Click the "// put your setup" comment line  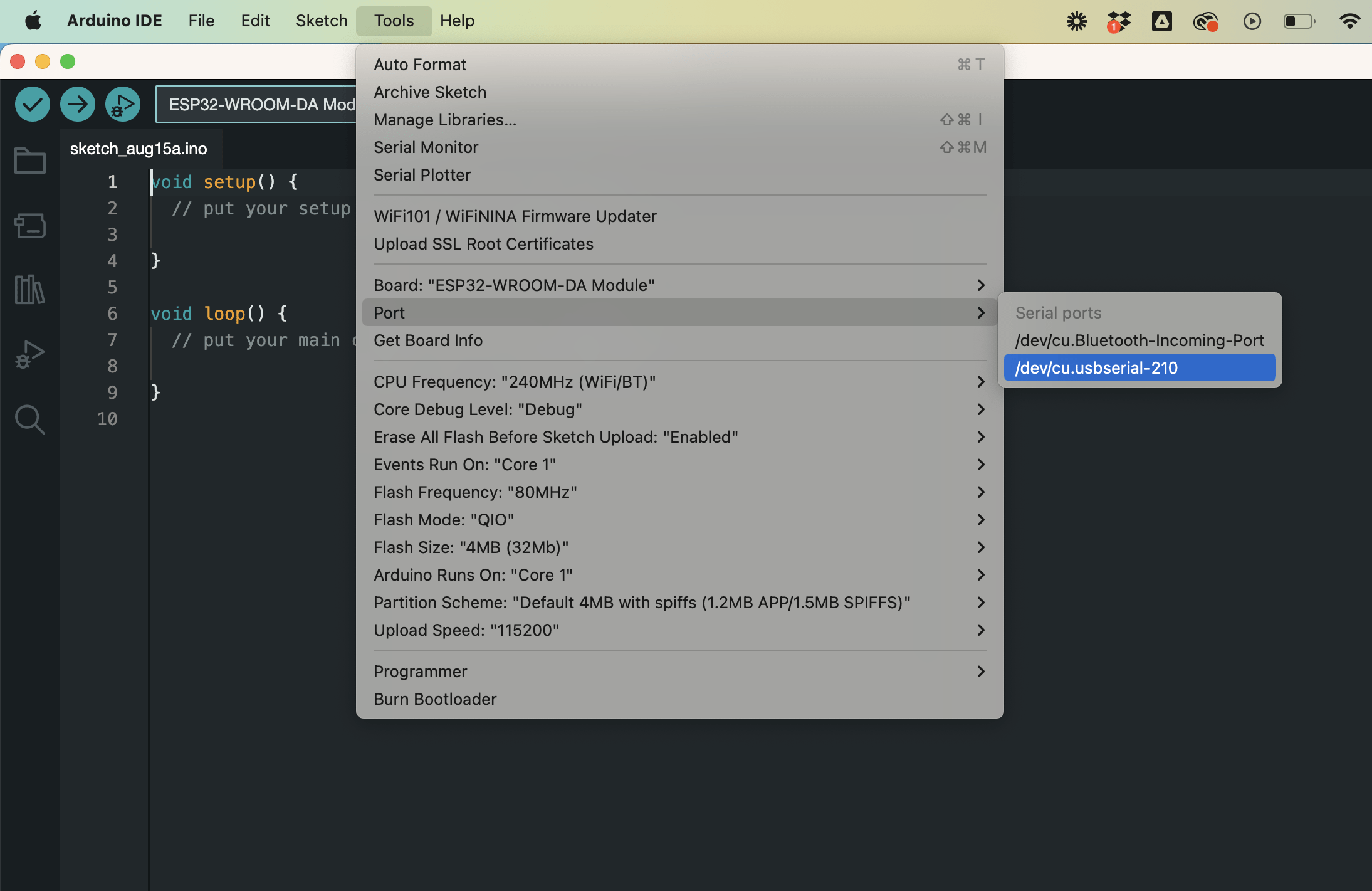[261, 208]
